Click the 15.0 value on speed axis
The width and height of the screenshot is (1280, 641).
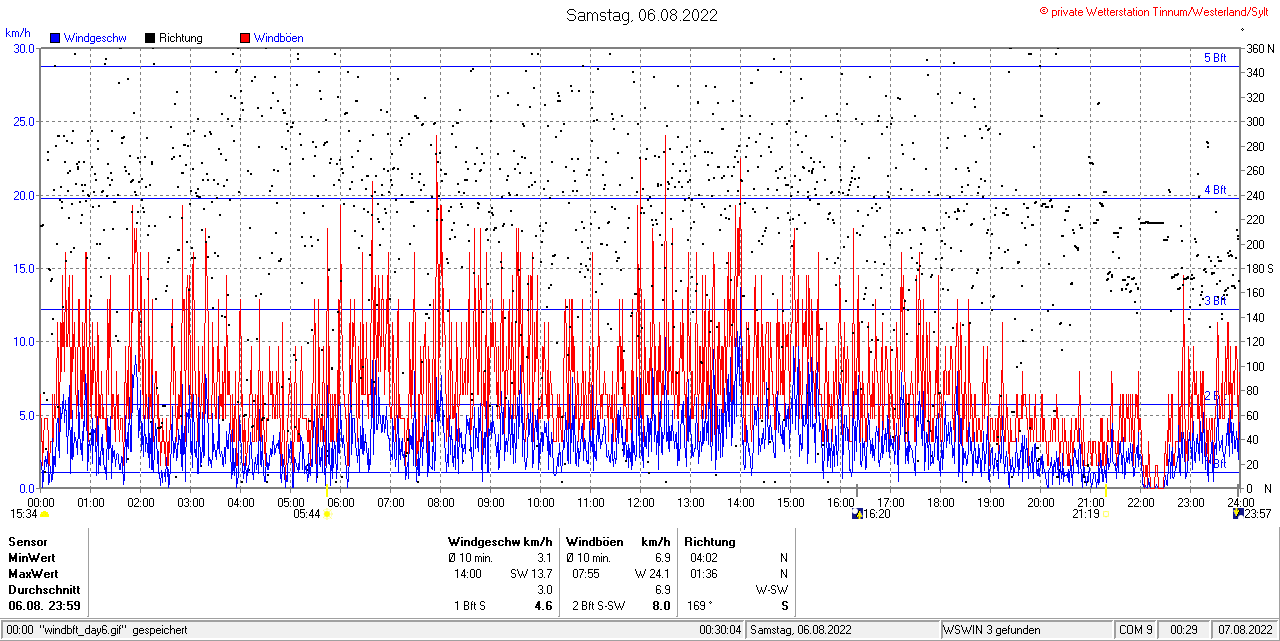coord(23,268)
